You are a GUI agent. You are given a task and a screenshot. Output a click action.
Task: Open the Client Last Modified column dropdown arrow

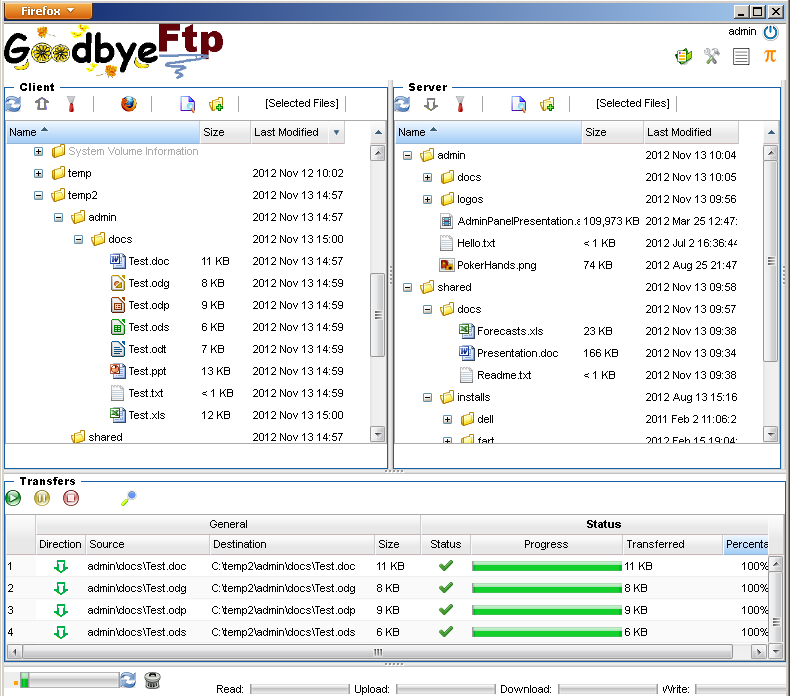pos(336,133)
